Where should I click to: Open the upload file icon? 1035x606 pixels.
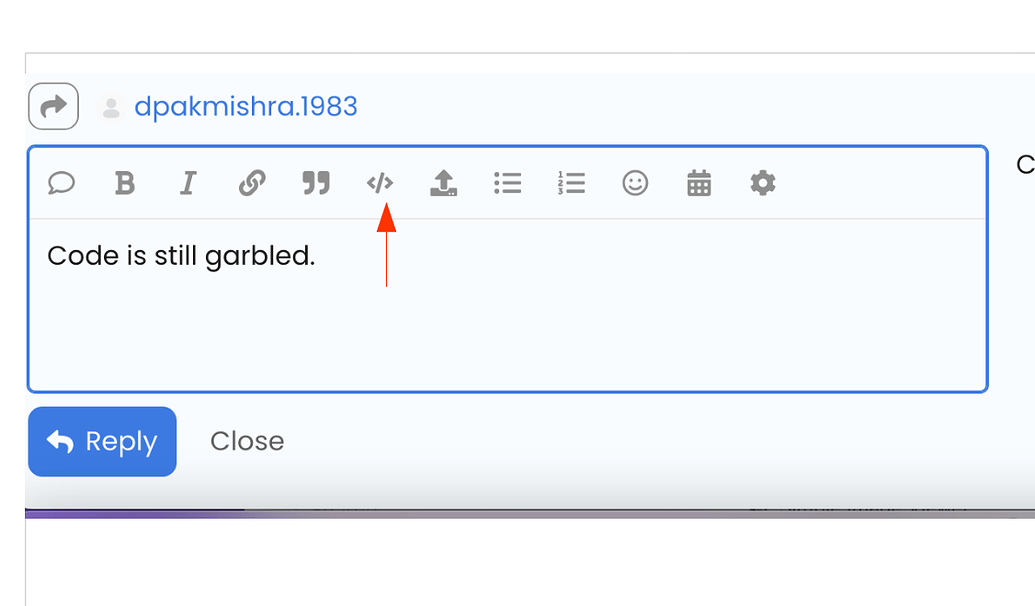pos(444,183)
